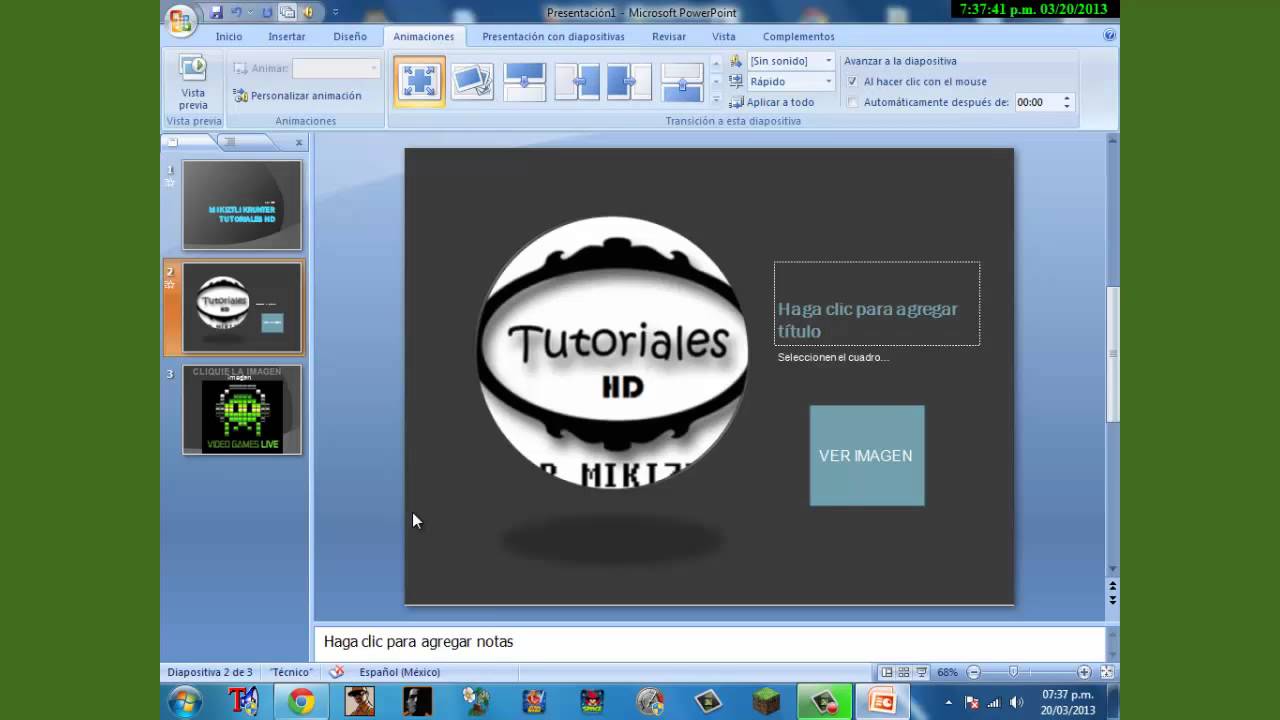Switch to Normal view in status bar
This screenshot has height=720, width=1280.
886,672
